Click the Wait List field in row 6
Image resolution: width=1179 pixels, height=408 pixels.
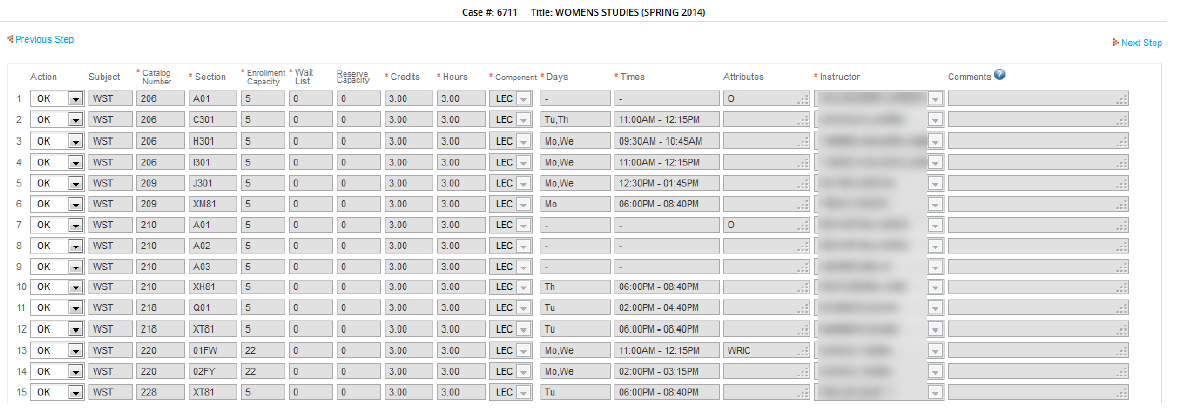tap(310, 204)
